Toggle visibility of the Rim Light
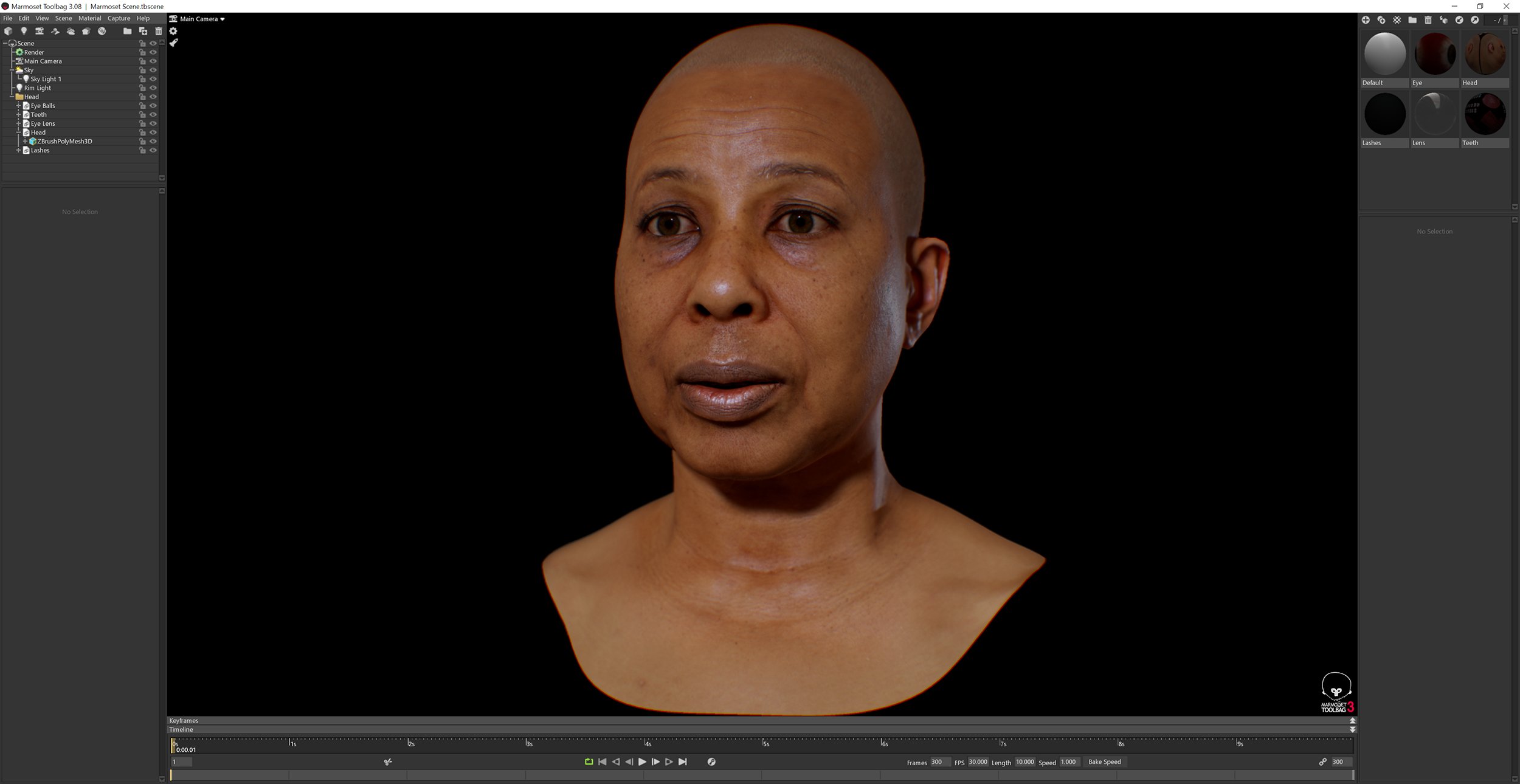Viewport: 1520px width, 784px height. [x=153, y=88]
